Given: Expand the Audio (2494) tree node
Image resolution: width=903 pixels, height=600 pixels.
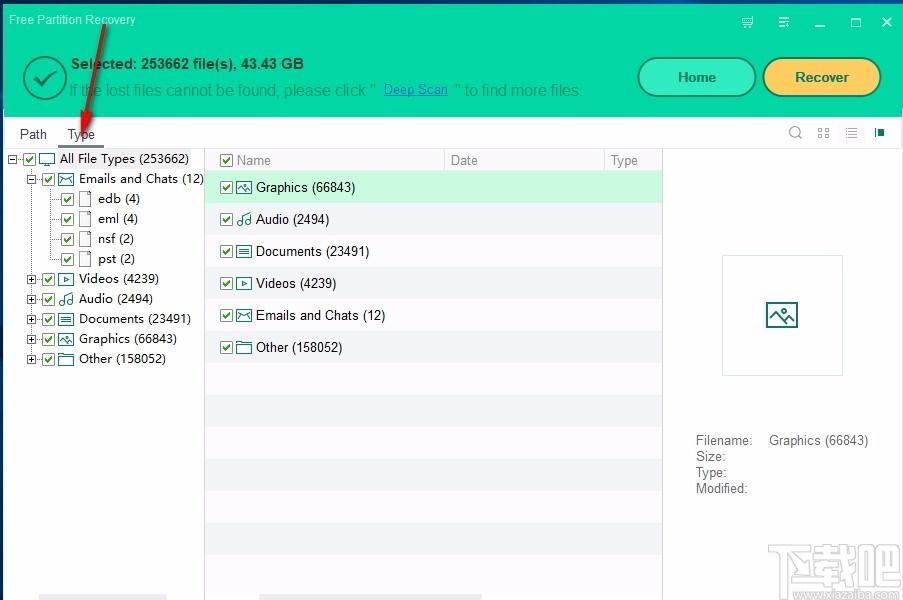Looking at the screenshot, I should [32, 299].
